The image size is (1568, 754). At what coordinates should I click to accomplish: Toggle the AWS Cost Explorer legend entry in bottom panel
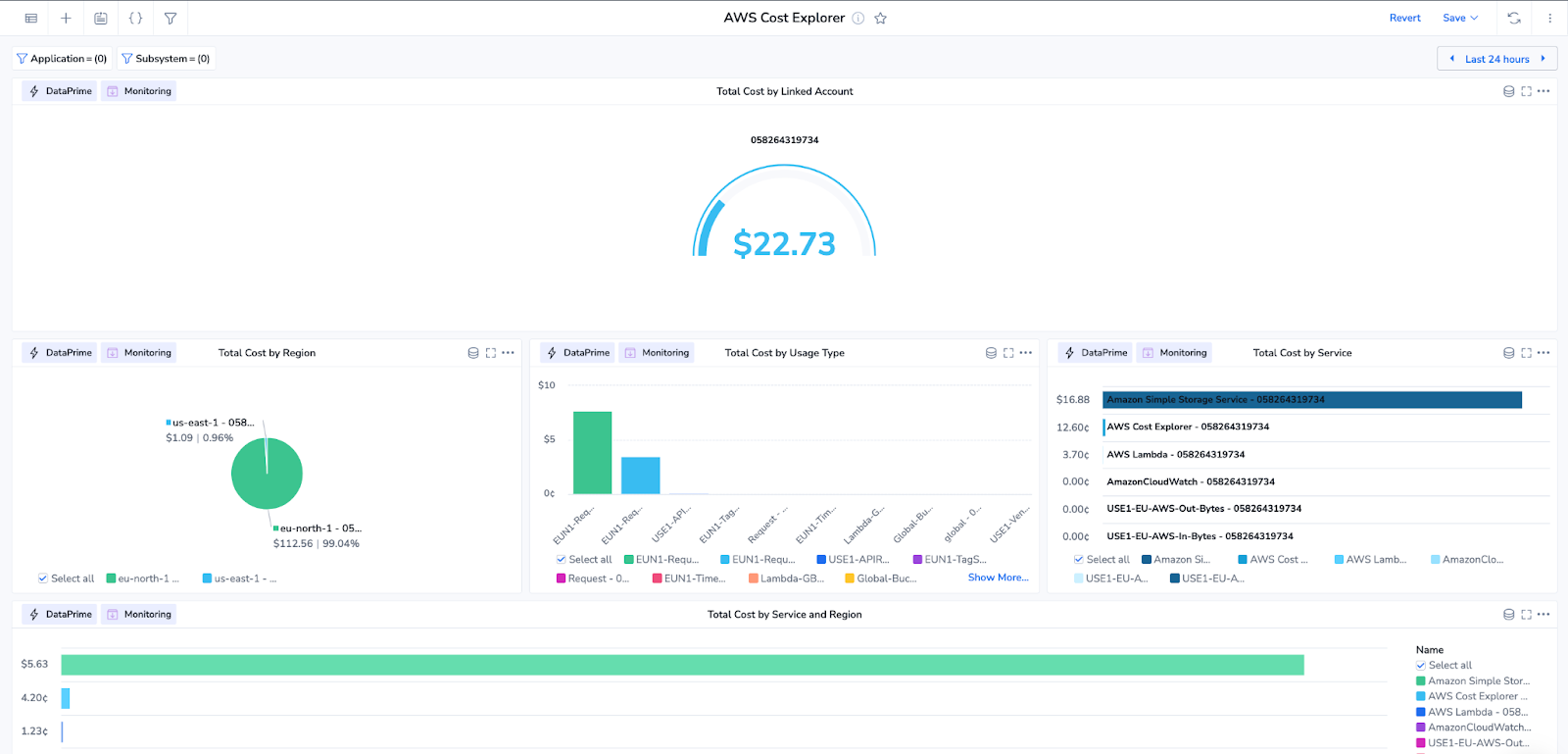1472,696
